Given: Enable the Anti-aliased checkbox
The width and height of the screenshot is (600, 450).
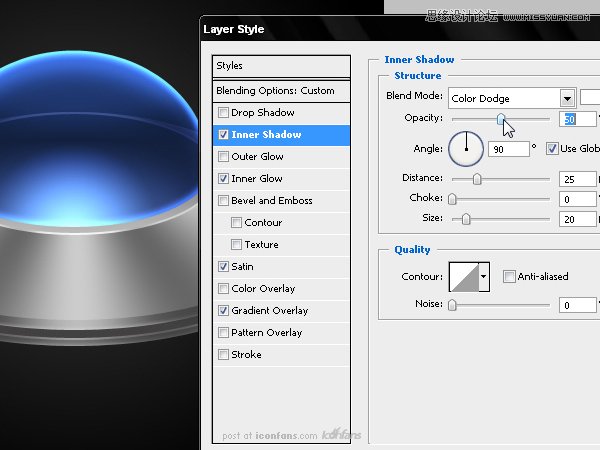Looking at the screenshot, I should click(509, 277).
